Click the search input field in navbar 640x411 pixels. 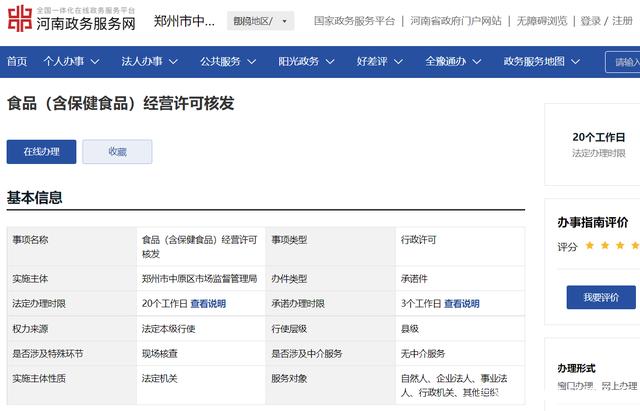(x=622, y=62)
